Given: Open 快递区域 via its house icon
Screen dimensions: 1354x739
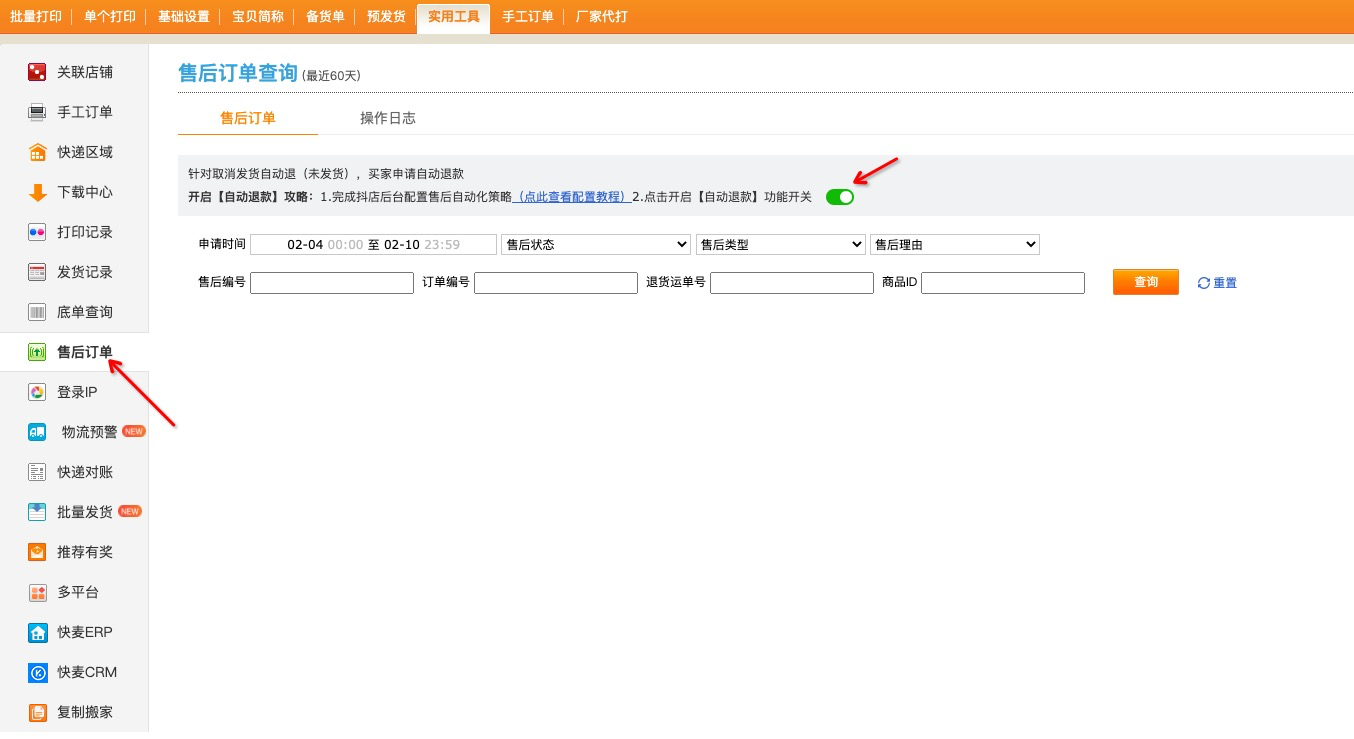Looking at the screenshot, I should (x=37, y=152).
